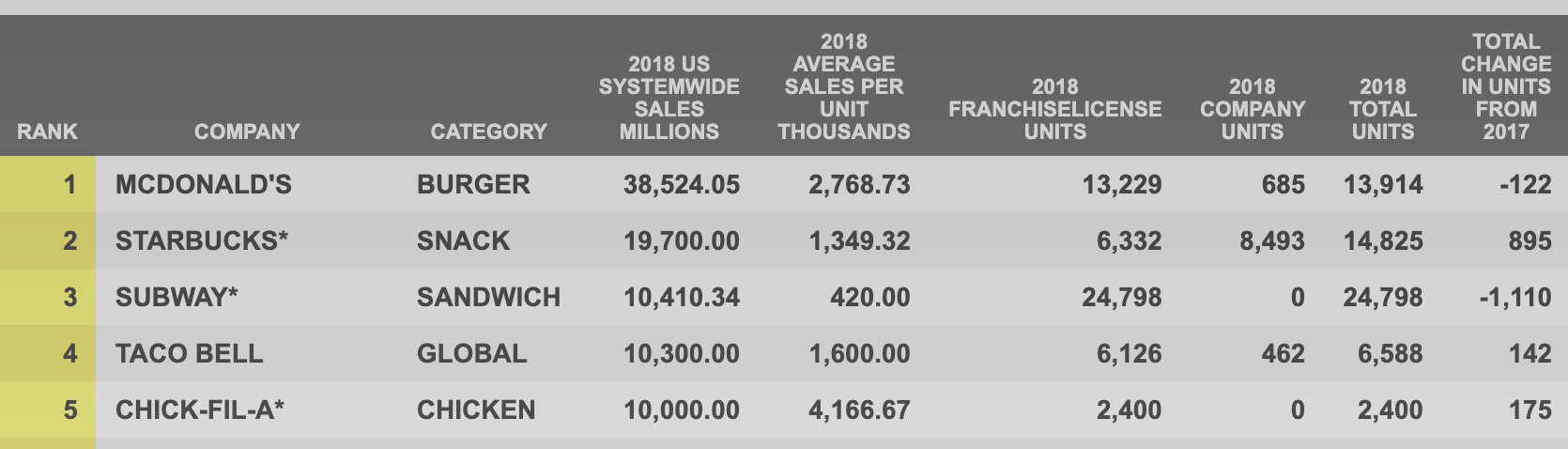
Task: Click the Subway company name
Action: (x=177, y=298)
